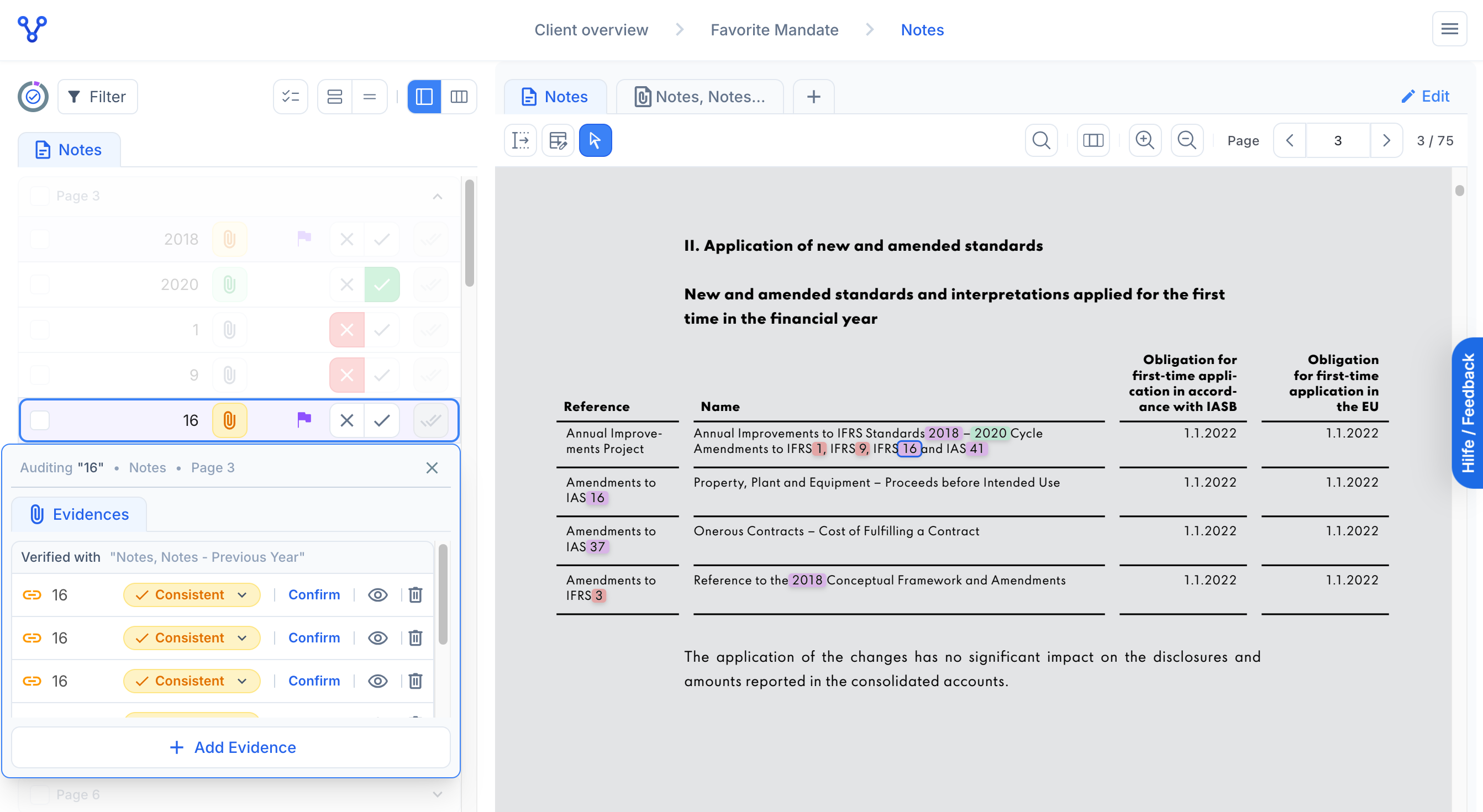Screen dimensions: 1483x812
Task: Toggle the split document view icon
Action: coord(1093,140)
